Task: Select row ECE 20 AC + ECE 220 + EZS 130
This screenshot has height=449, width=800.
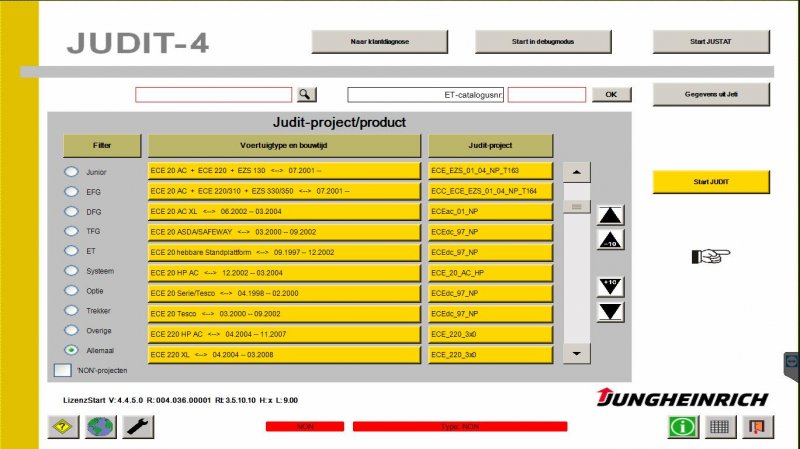Action: (284, 170)
